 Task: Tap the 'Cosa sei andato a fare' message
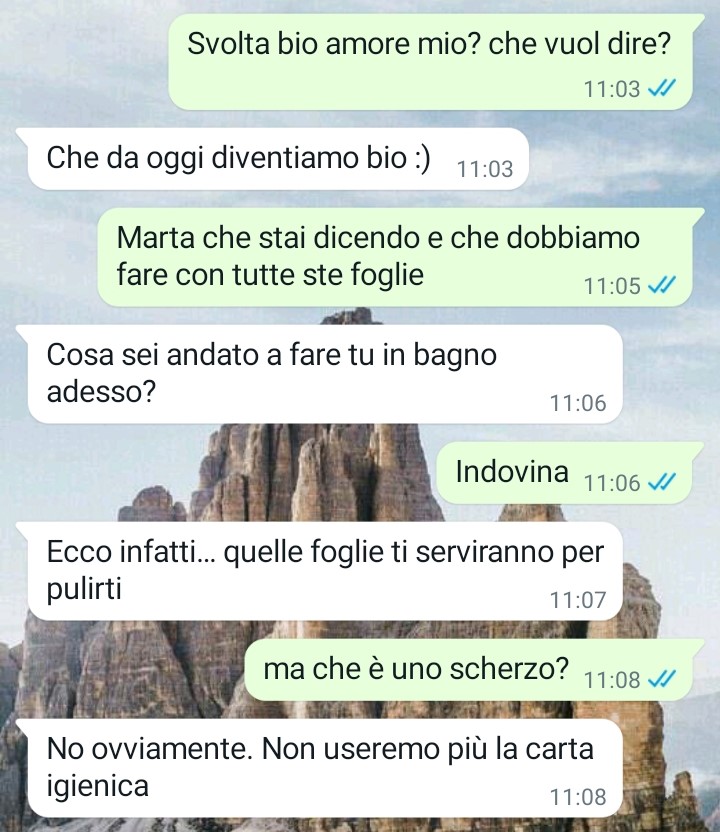point(325,375)
